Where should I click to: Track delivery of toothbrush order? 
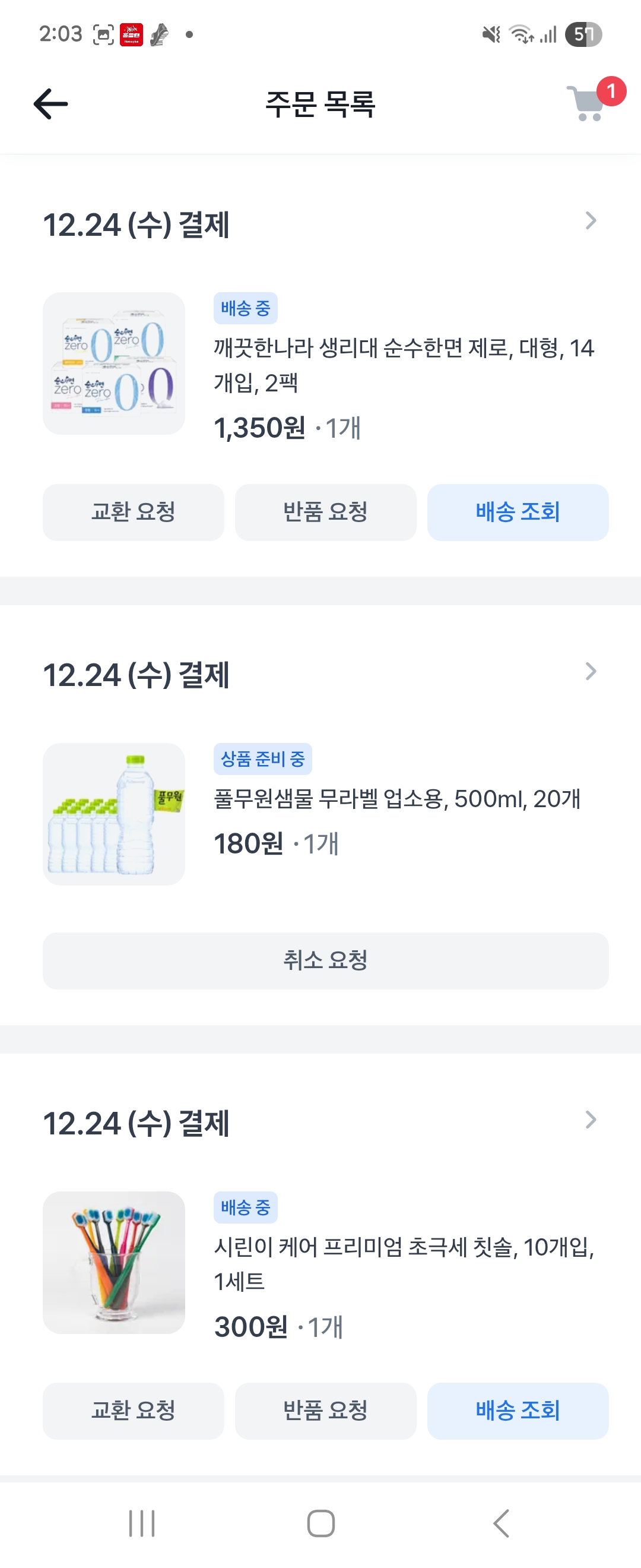point(518,1411)
